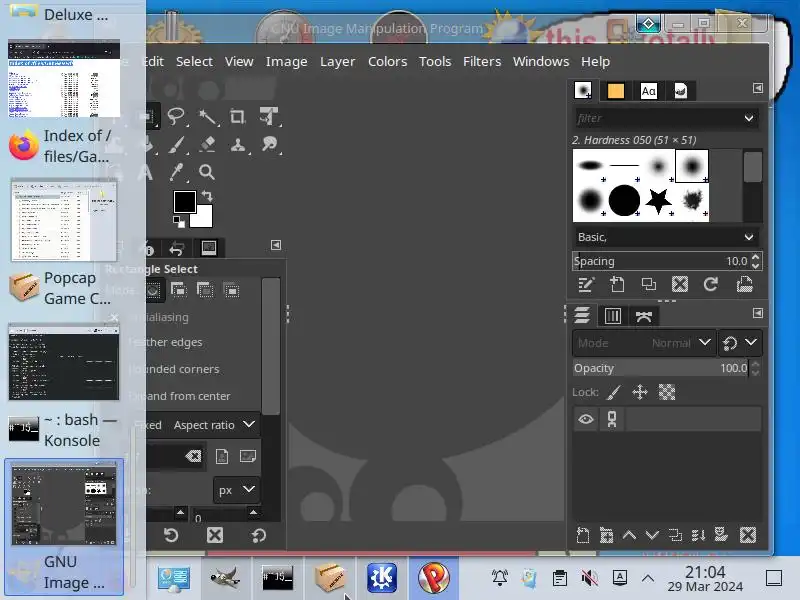The height and width of the screenshot is (600, 800).
Task: Add a layer mask
Action: [721, 535]
